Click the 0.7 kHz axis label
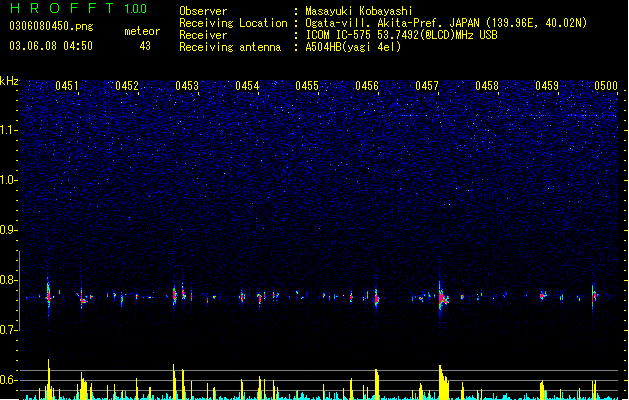 coord(9,330)
